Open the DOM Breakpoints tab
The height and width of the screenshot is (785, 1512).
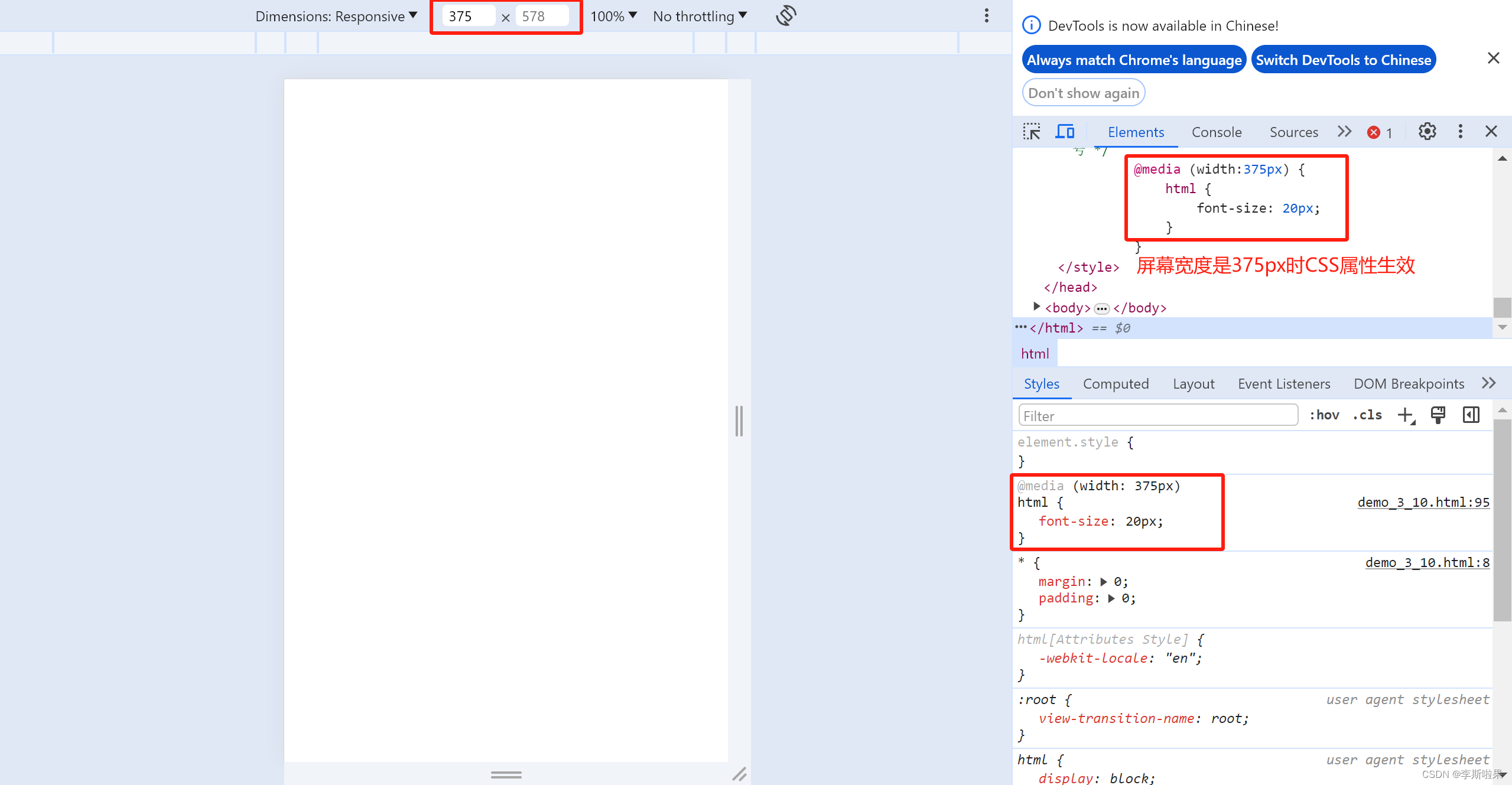click(x=1409, y=384)
